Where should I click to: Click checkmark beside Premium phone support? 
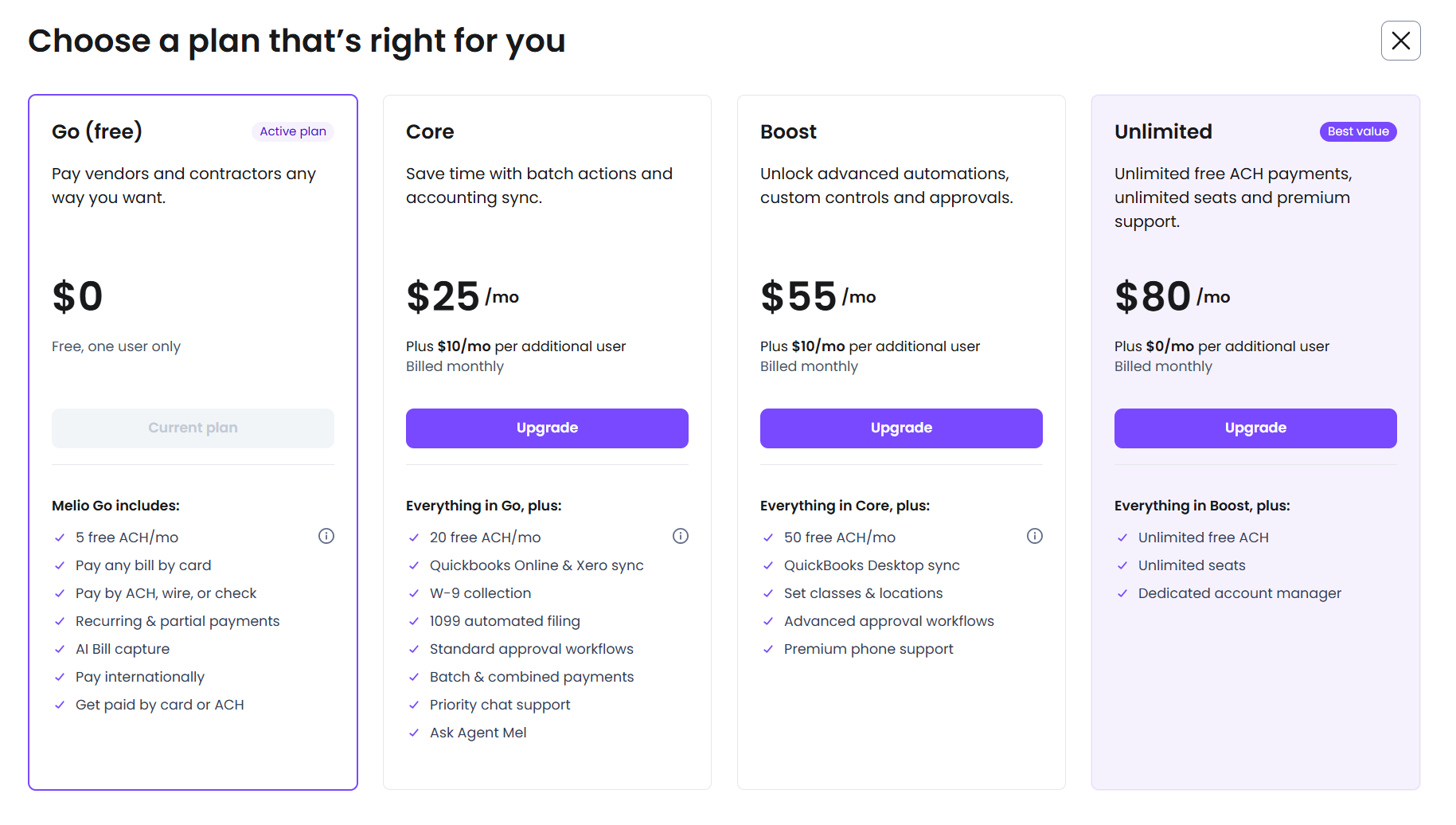pyautogui.click(x=768, y=649)
